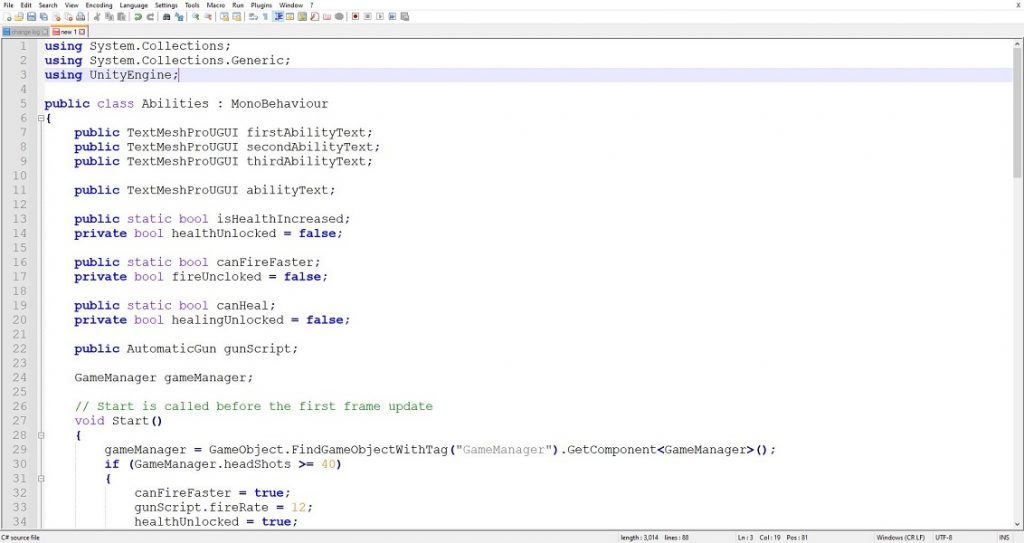Open the Language menu

pos(133,5)
